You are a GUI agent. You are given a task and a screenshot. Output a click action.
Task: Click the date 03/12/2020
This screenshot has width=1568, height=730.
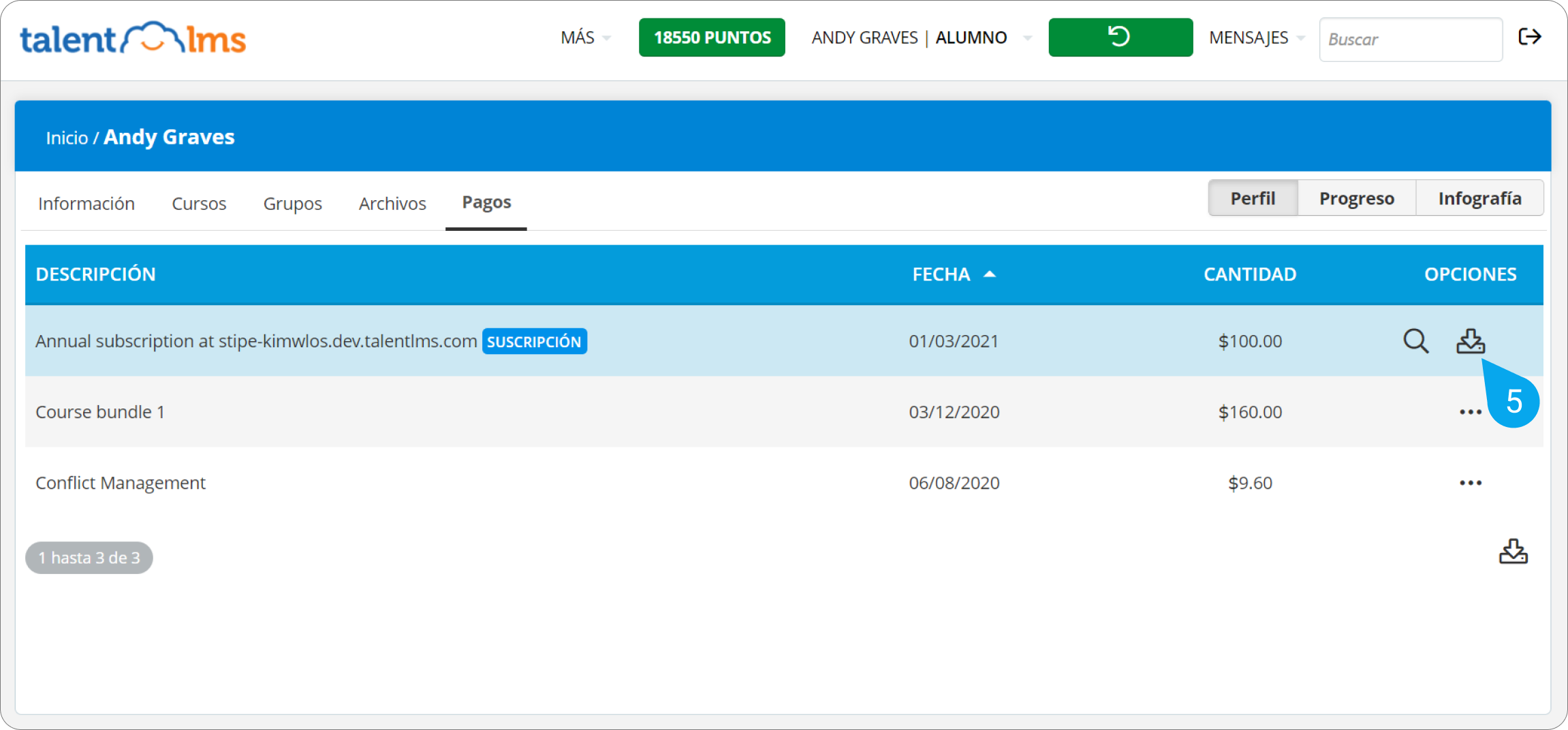point(954,412)
